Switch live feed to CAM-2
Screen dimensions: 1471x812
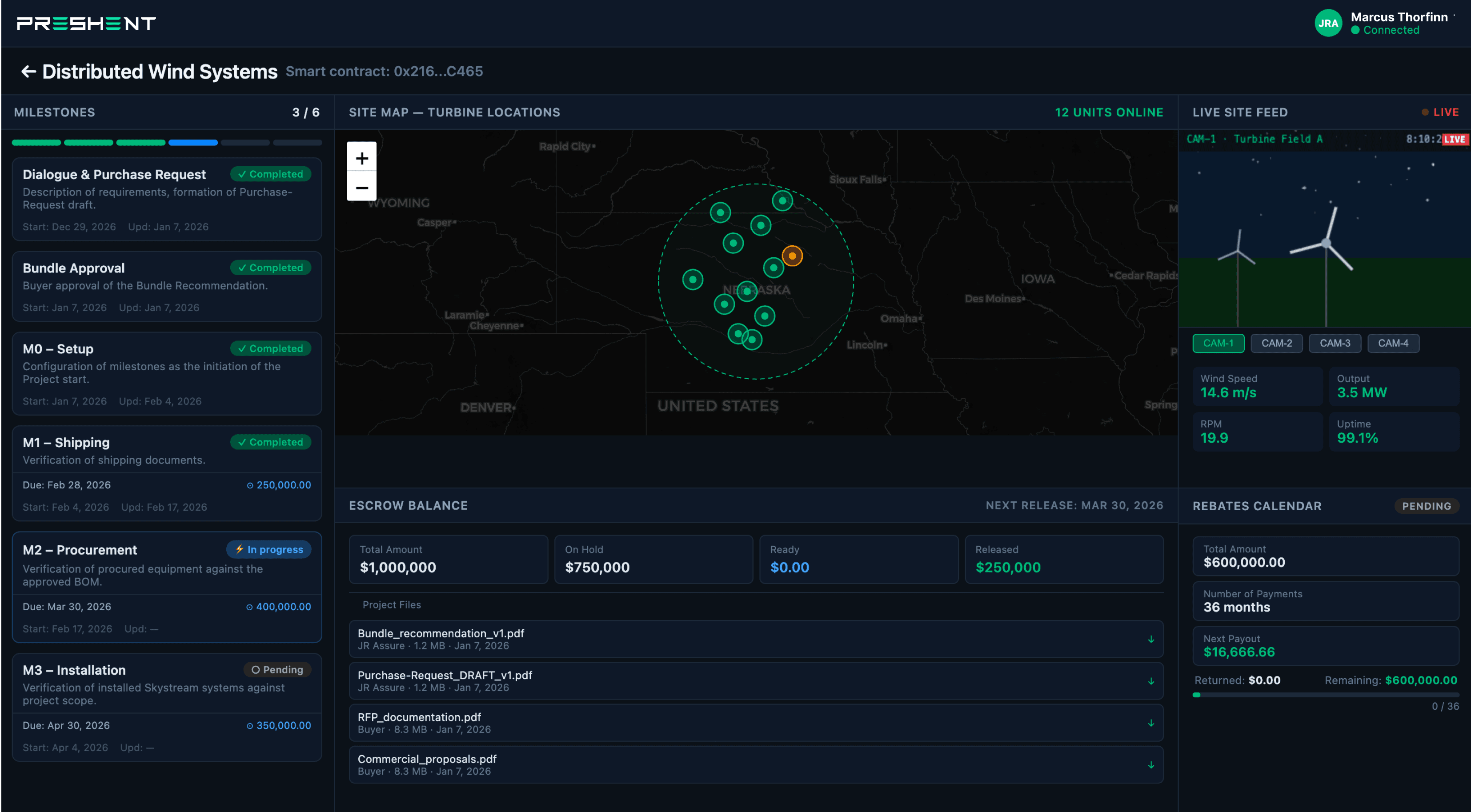(x=1276, y=343)
